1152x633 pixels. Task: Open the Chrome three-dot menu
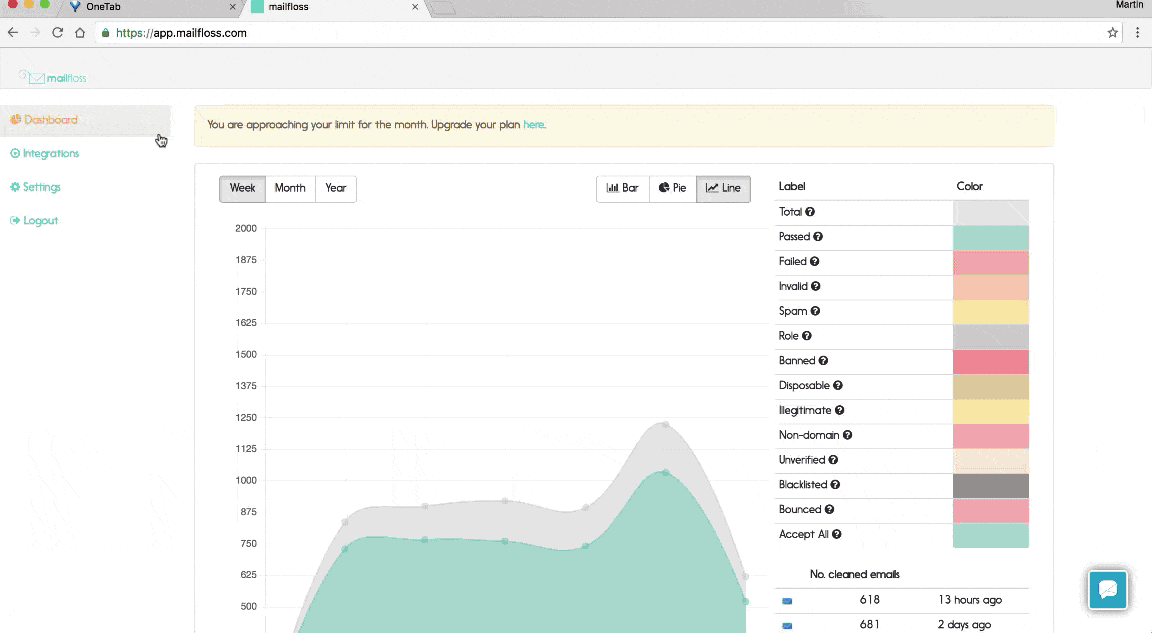coord(1138,32)
